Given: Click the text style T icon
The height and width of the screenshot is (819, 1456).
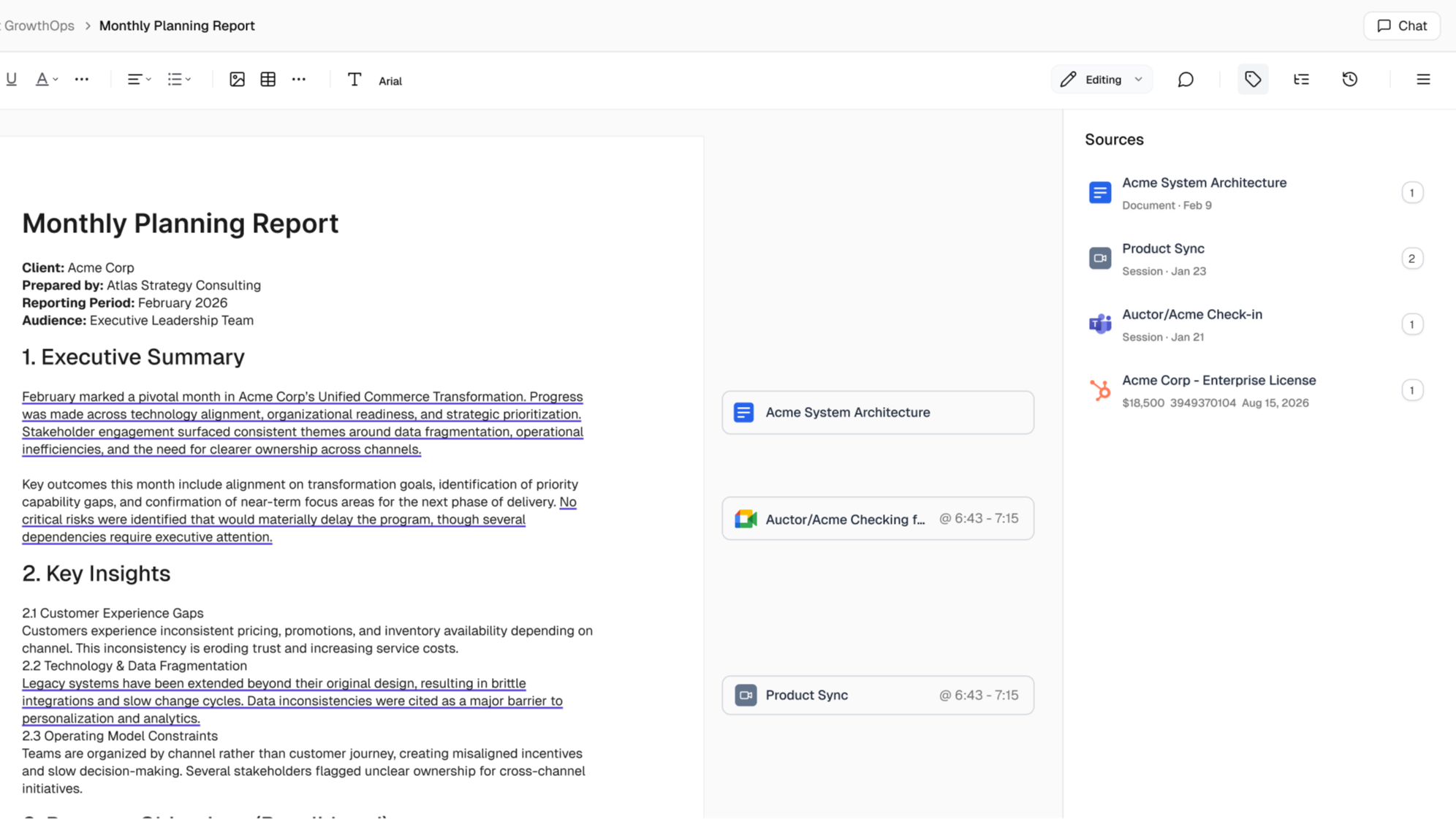Looking at the screenshot, I should pos(354,80).
